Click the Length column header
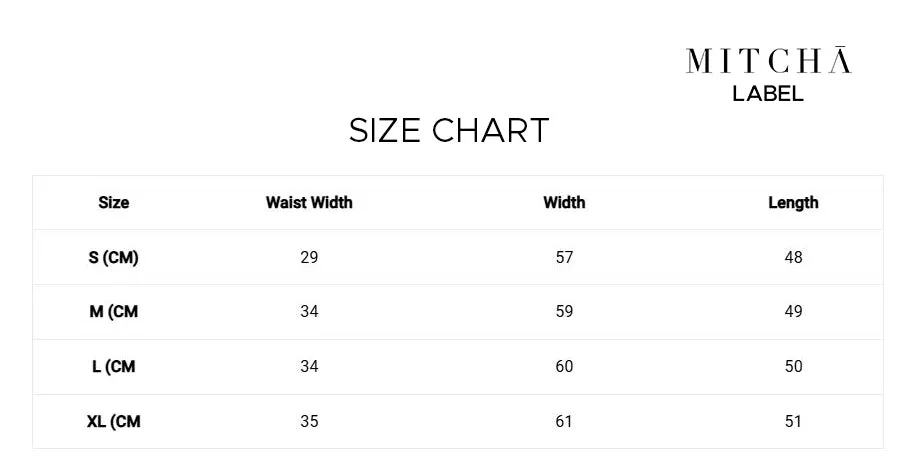 (x=794, y=203)
